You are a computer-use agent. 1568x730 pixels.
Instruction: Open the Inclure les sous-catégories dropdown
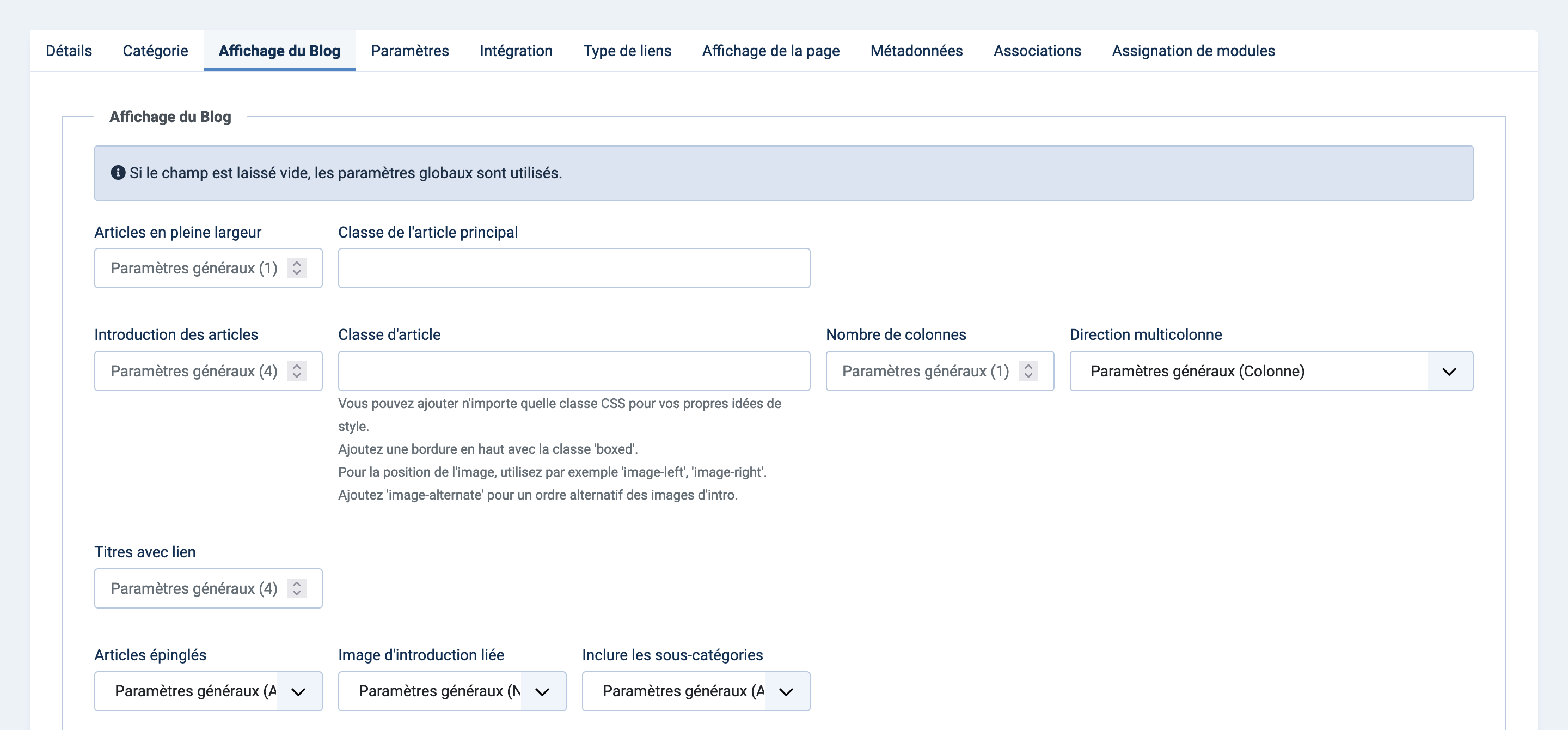696,691
